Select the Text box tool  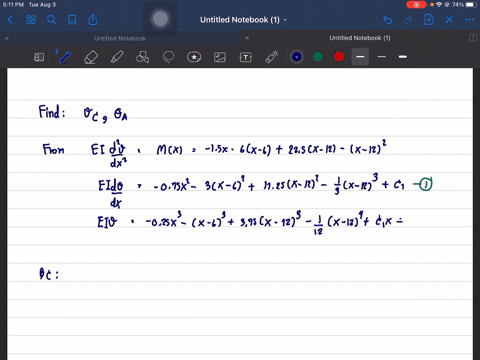[x=246, y=57]
